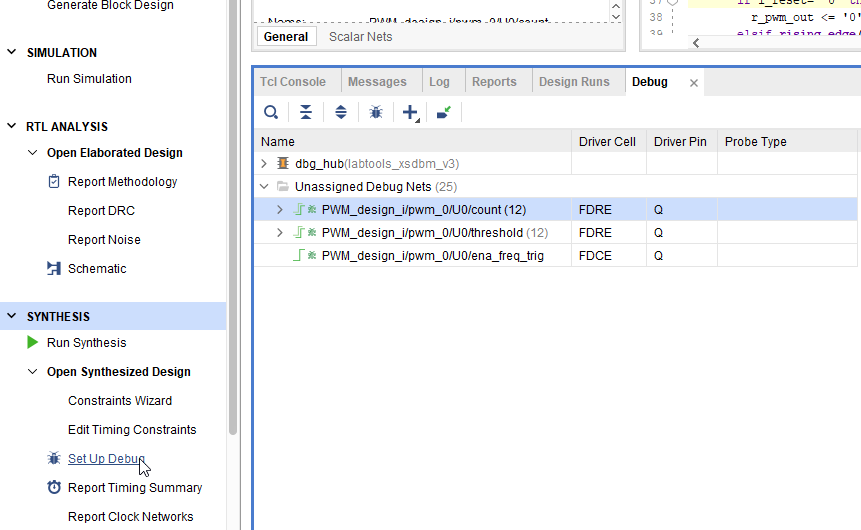Click the green-check connect icon in Debug toolbar
The width and height of the screenshot is (861, 530).
443,112
